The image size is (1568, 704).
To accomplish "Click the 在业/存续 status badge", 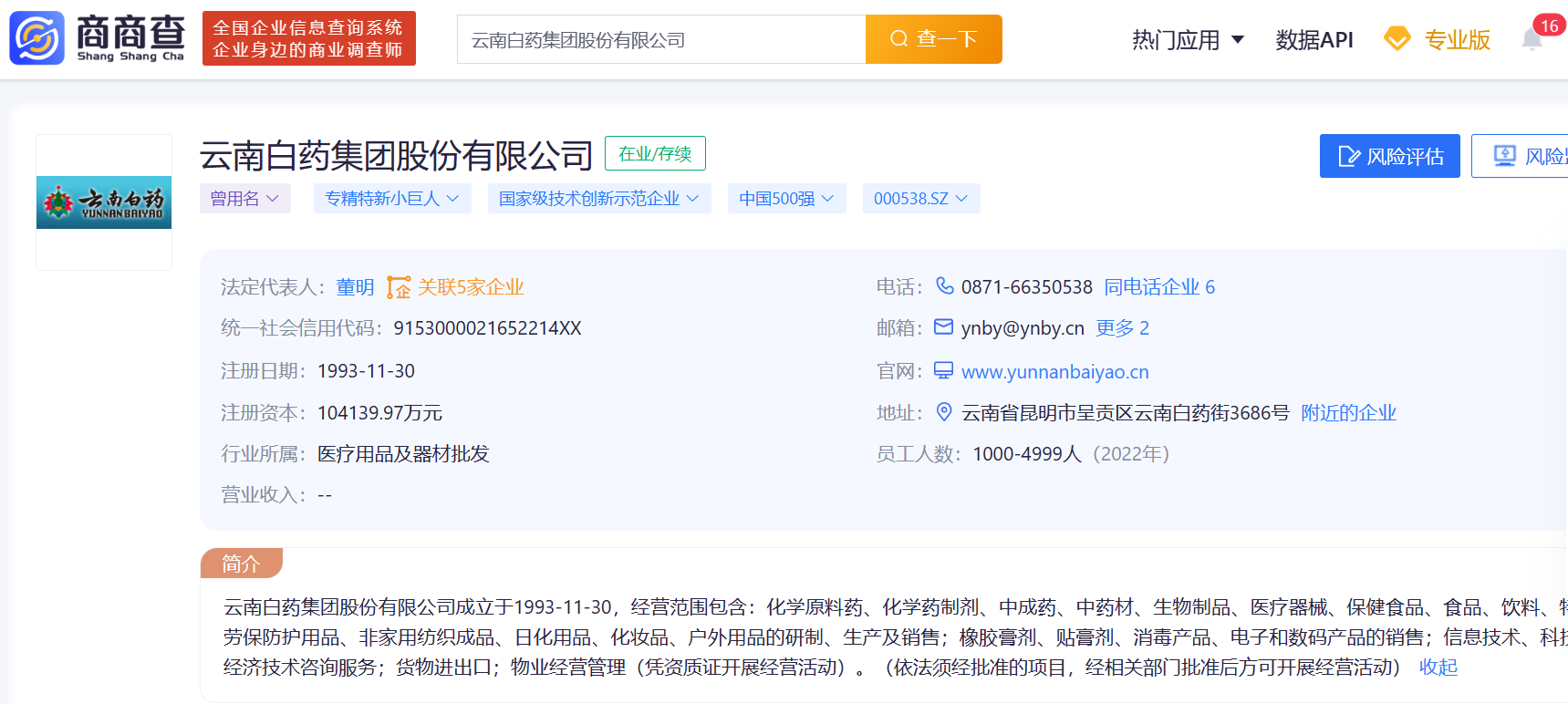I will (655, 153).
